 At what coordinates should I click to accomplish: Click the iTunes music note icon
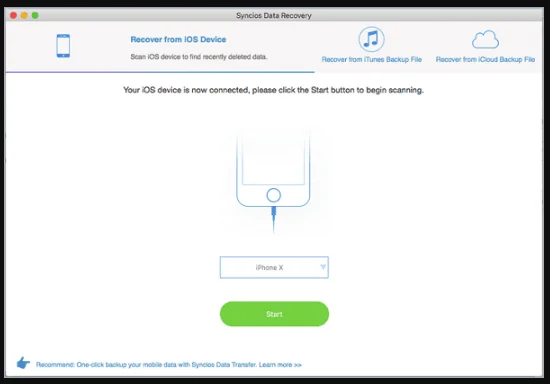(371, 39)
